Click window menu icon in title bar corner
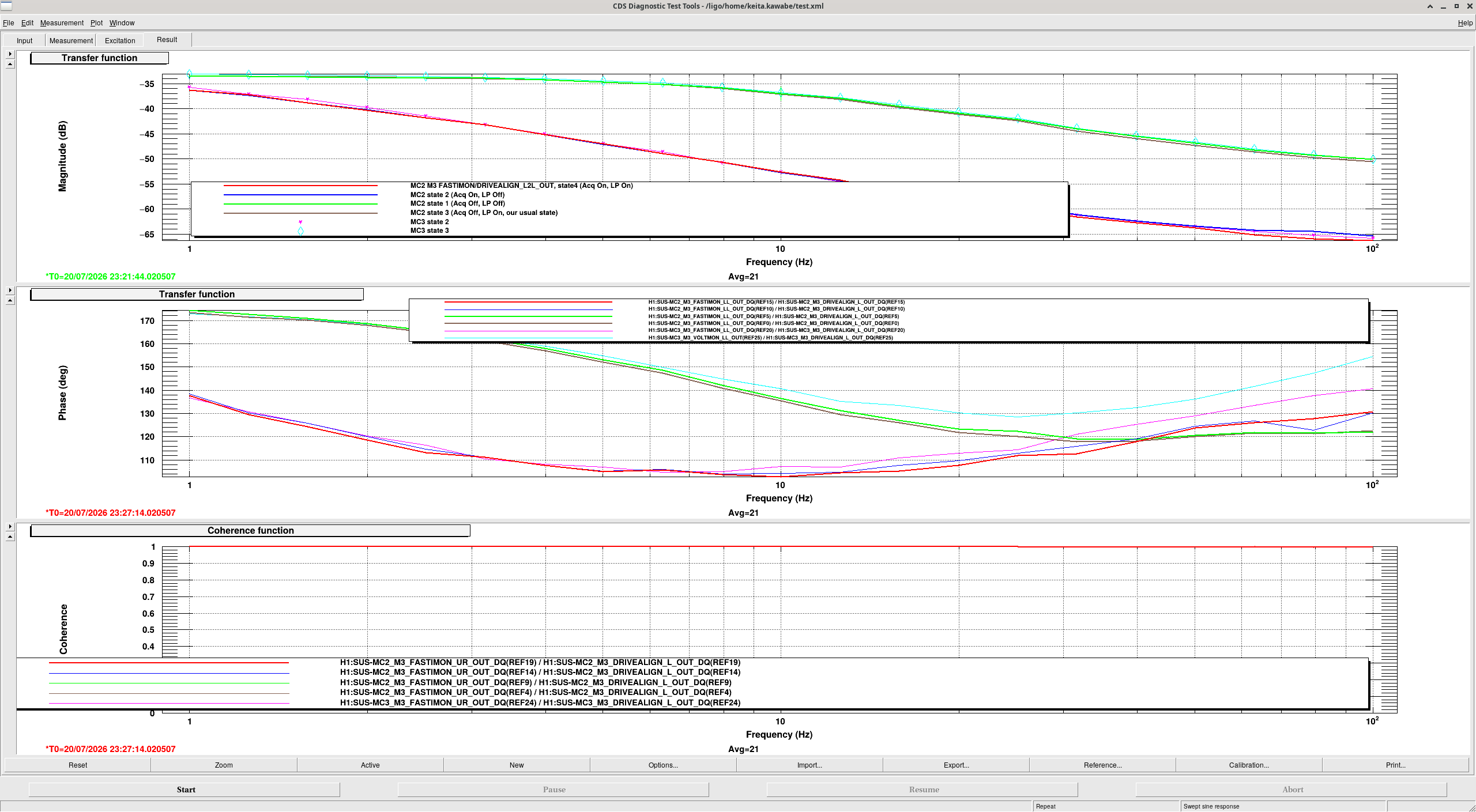This screenshot has width=1476, height=812. click(6, 6)
